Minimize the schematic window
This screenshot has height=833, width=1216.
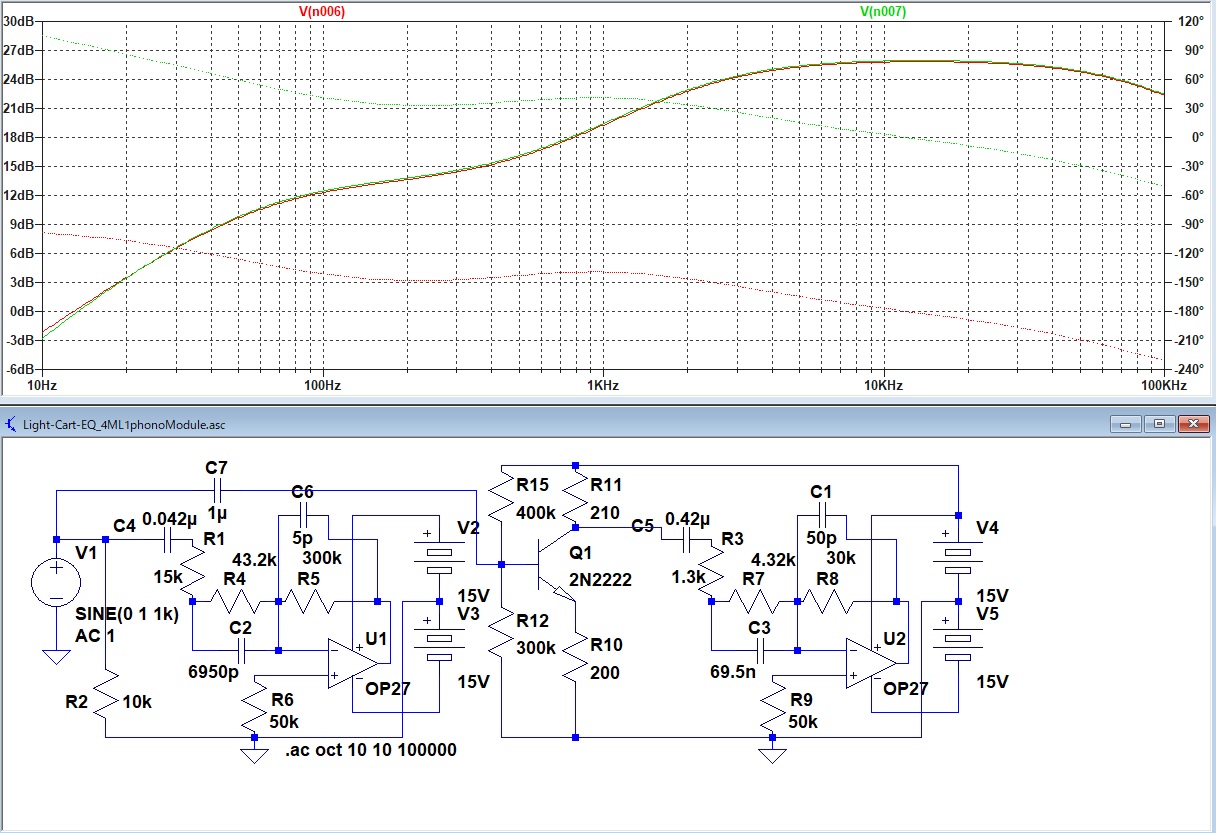click(1128, 424)
